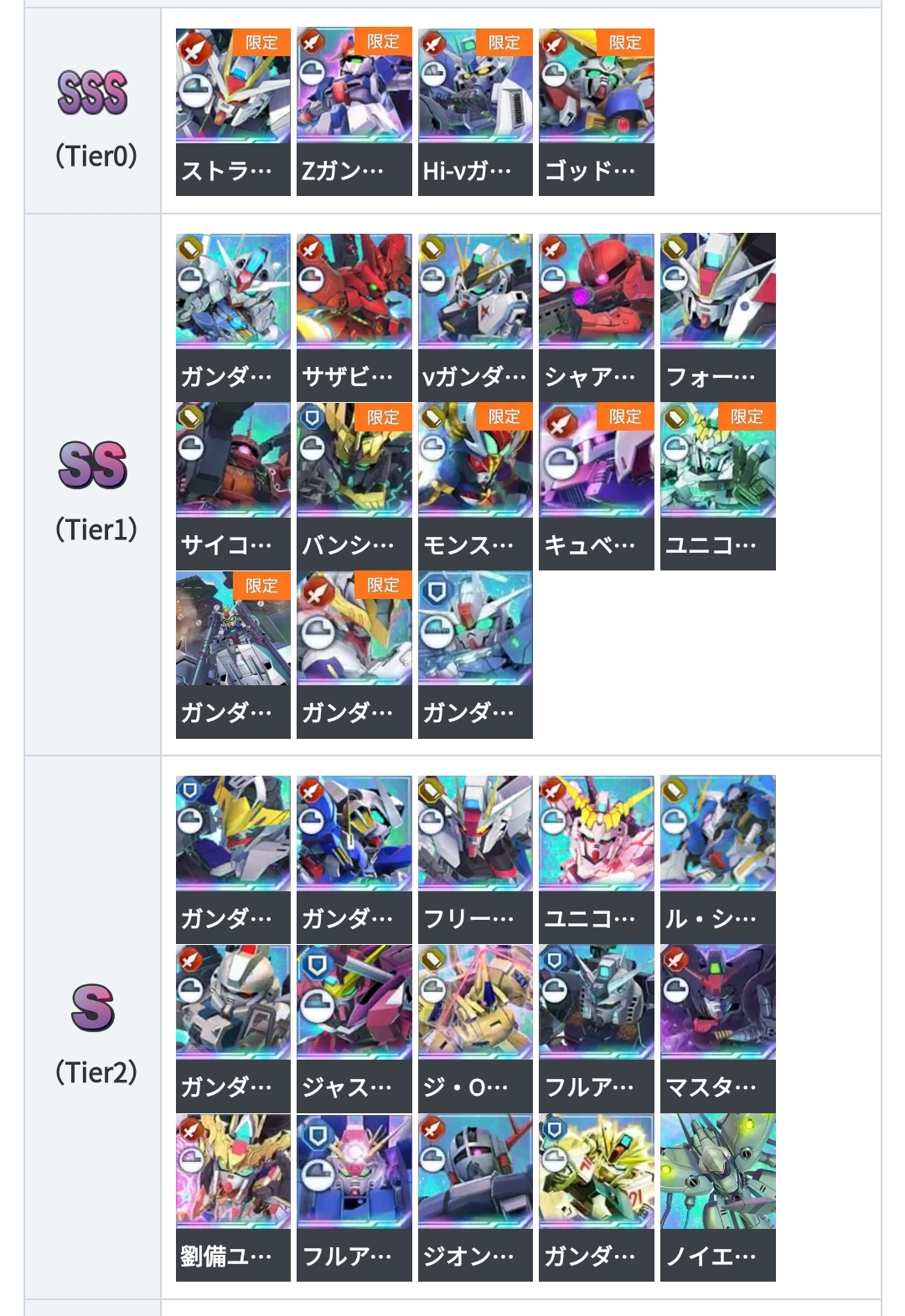Click the マスタ… unit name label
The height and width of the screenshot is (1316, 905).
tap(717, 1087)
